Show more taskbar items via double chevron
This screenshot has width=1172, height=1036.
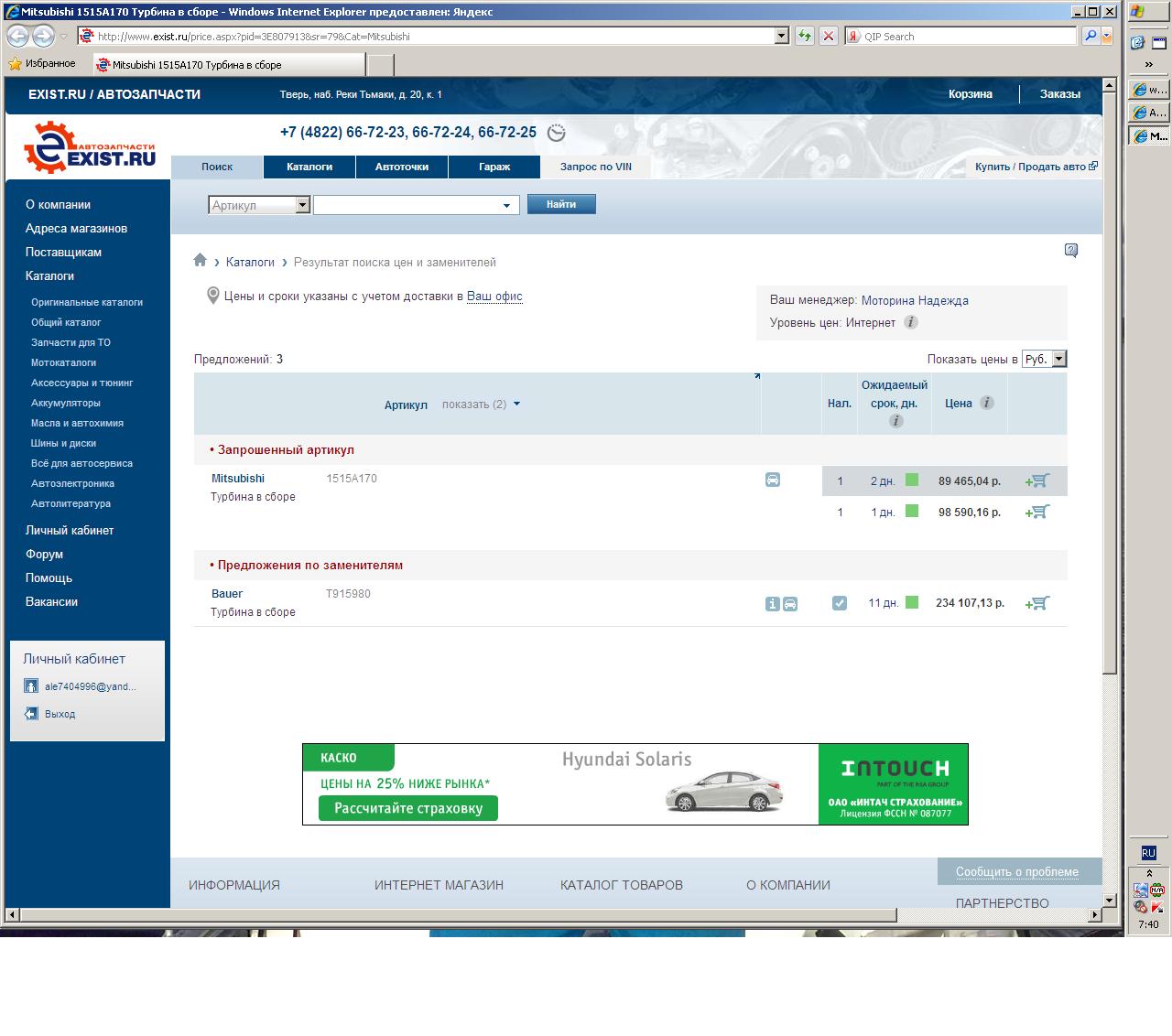click(x=1148, y=65)
